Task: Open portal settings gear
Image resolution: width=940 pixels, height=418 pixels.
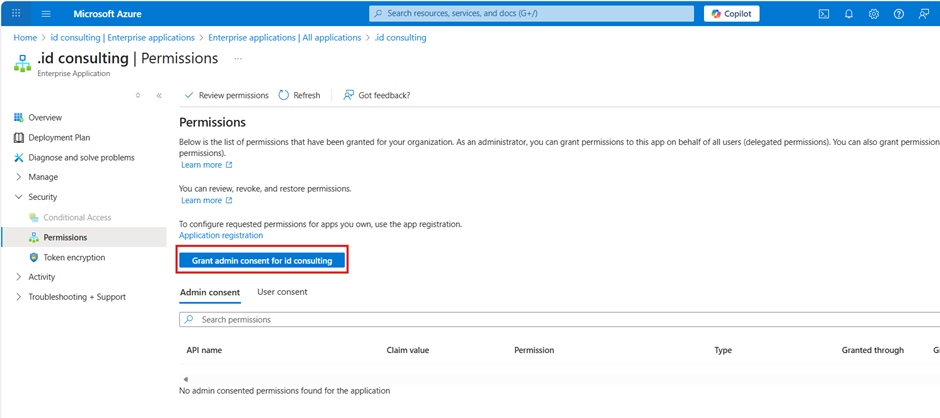Action: [x=873, y=14]
